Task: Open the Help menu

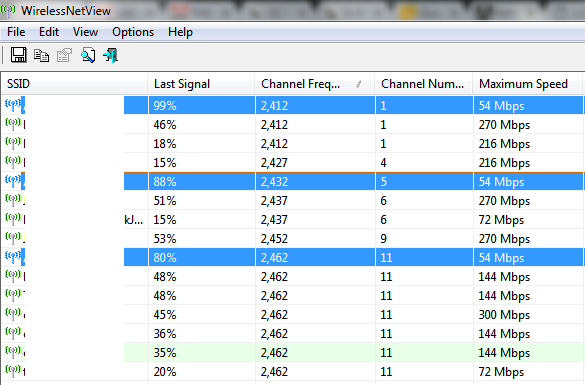Action: tap(180, 32)
